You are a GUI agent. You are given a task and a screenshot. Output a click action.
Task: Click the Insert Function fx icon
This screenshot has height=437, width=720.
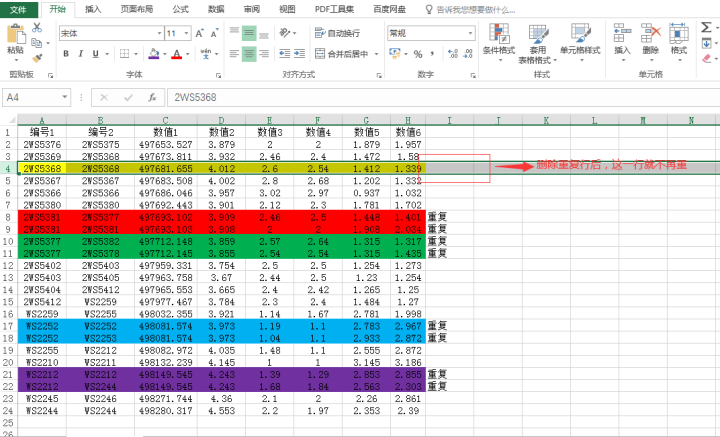click(x=152, y=97)
